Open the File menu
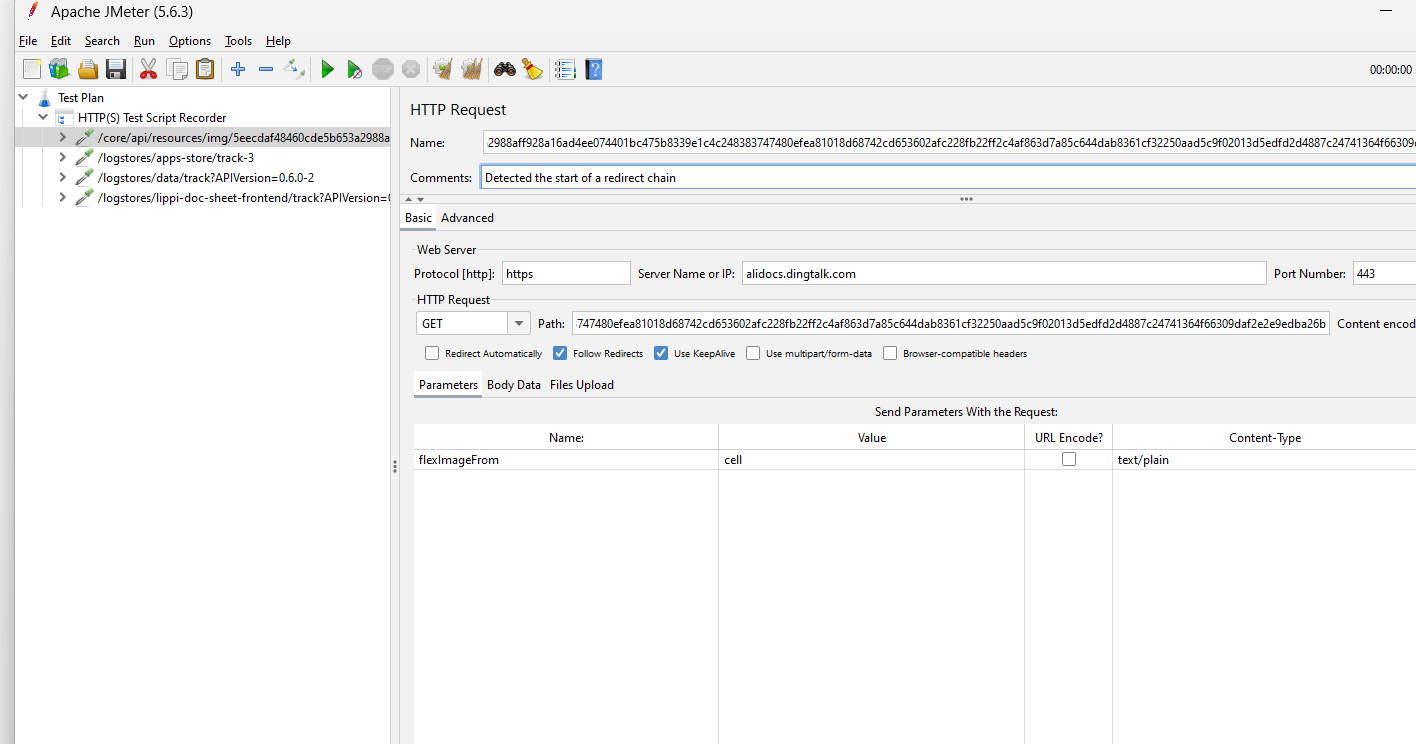This screenshot has height=744, width=1416. pyautogui.click(x=28, y=41)
